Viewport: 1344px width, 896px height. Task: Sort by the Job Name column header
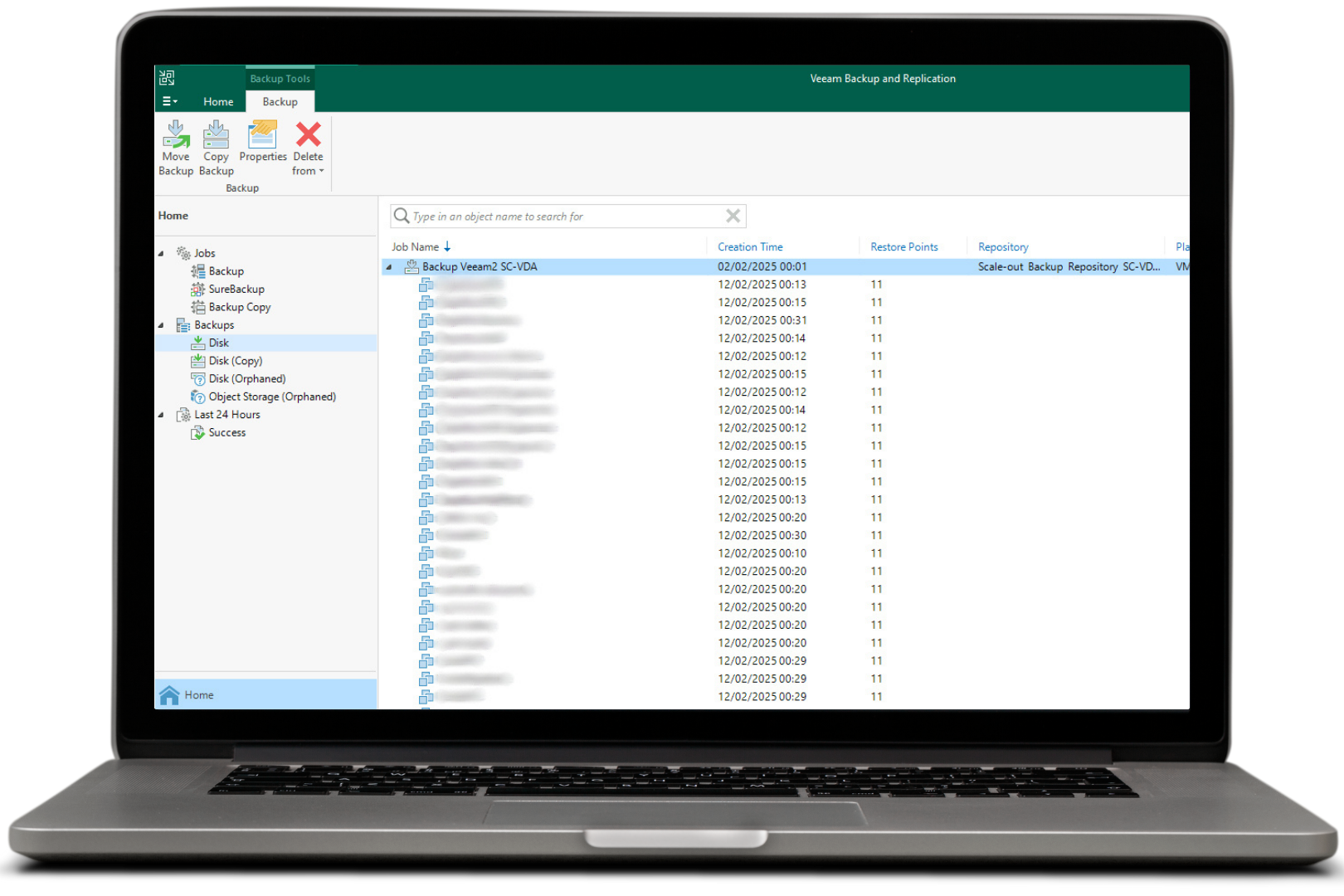[x=416, y=247]
